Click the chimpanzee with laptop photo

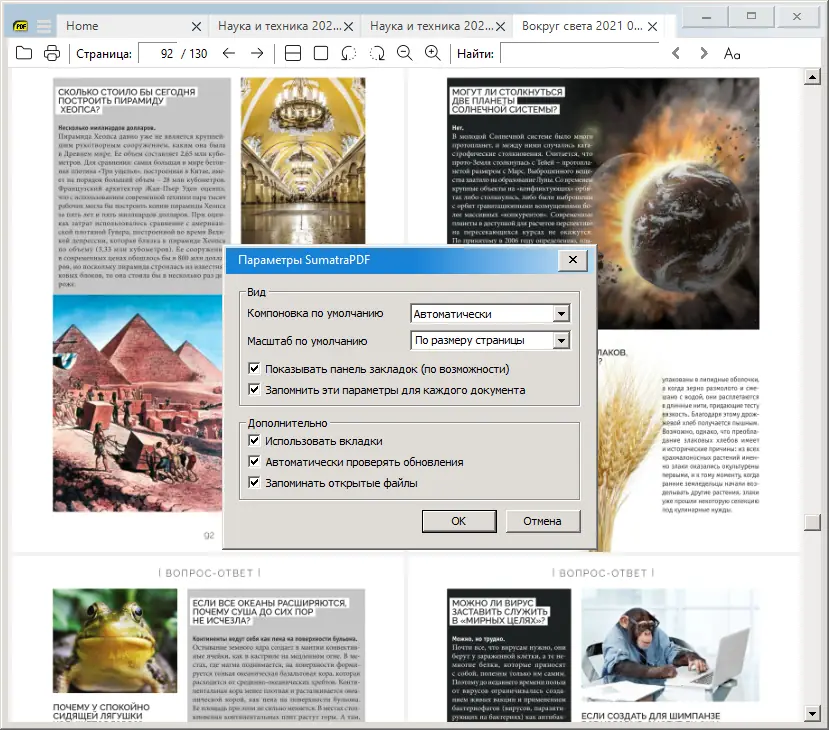click(670, 645)
